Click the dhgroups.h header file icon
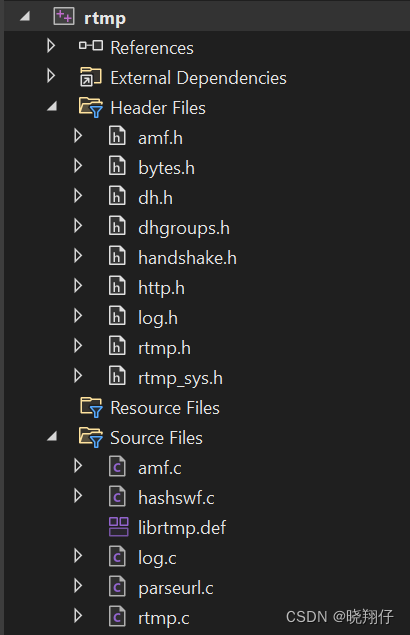This screenshot has height=635, width=410. coord(117,226)
